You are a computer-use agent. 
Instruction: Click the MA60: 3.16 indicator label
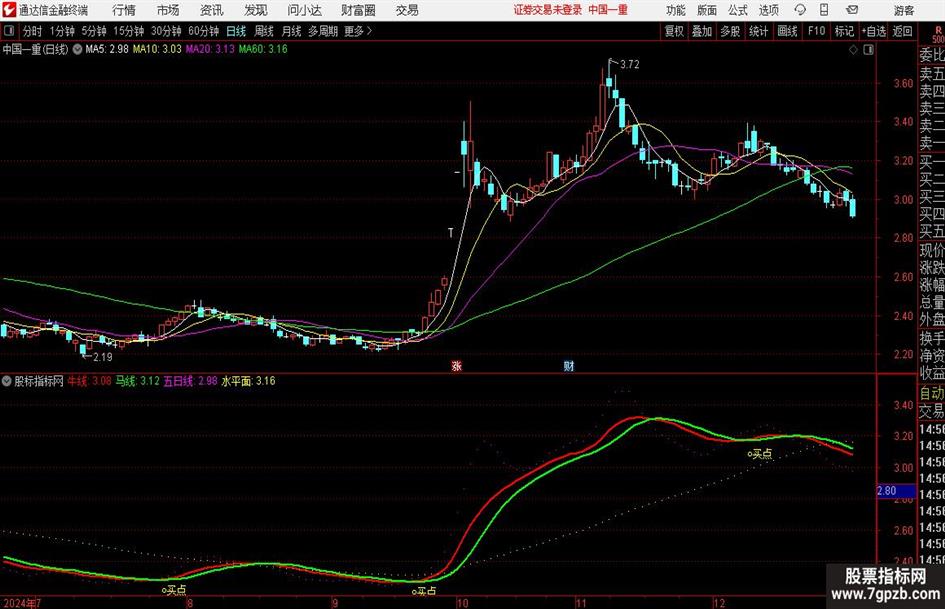click(263, 49)
